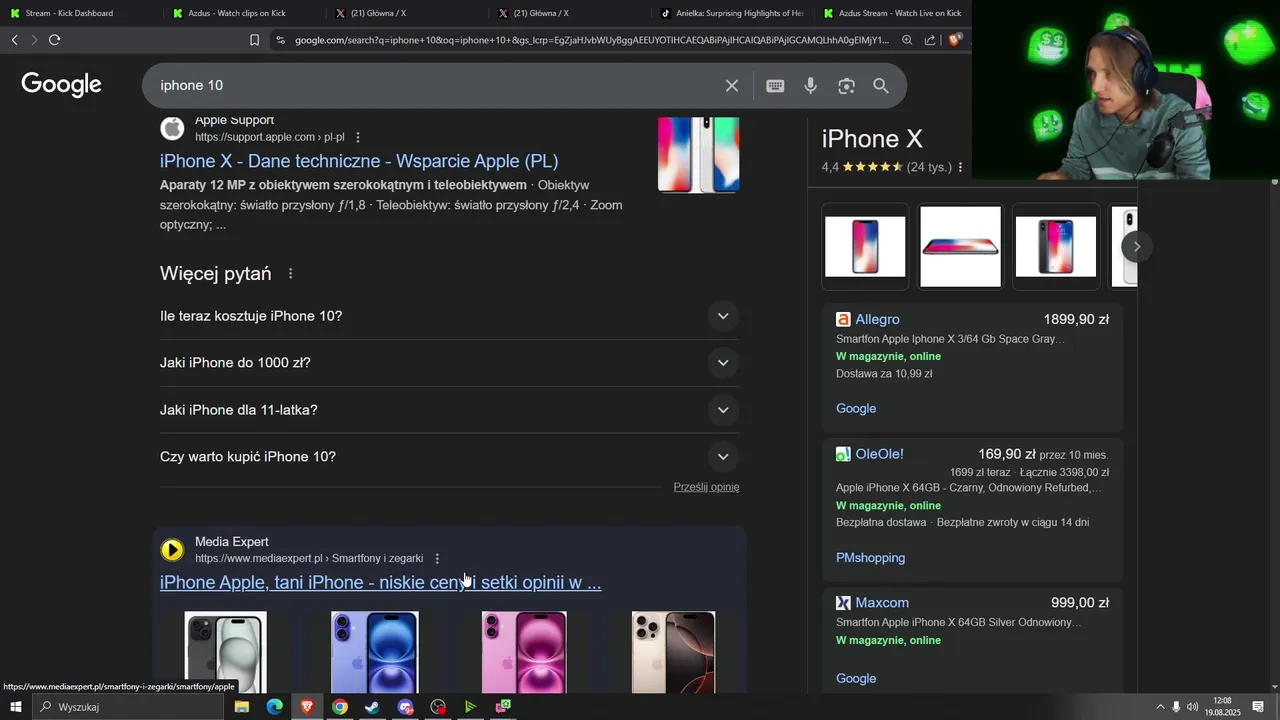This screenshot has height=720, width=1280.
Task: Launch Microsoft Edge from taskbar
Action: click(x=274, y=707)
